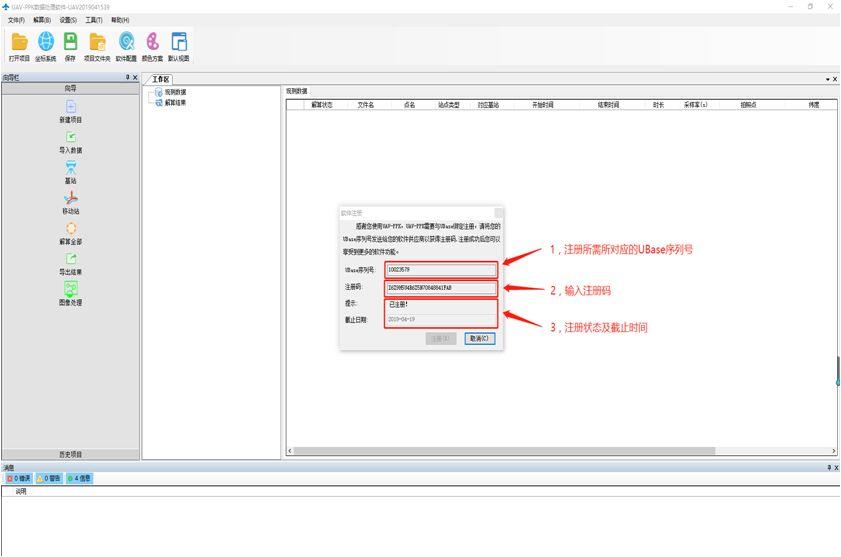Image resolution: width=841 pixels, height=557 pixels.
Task: Open the 文件(F) menu
Action: (16, 19)
